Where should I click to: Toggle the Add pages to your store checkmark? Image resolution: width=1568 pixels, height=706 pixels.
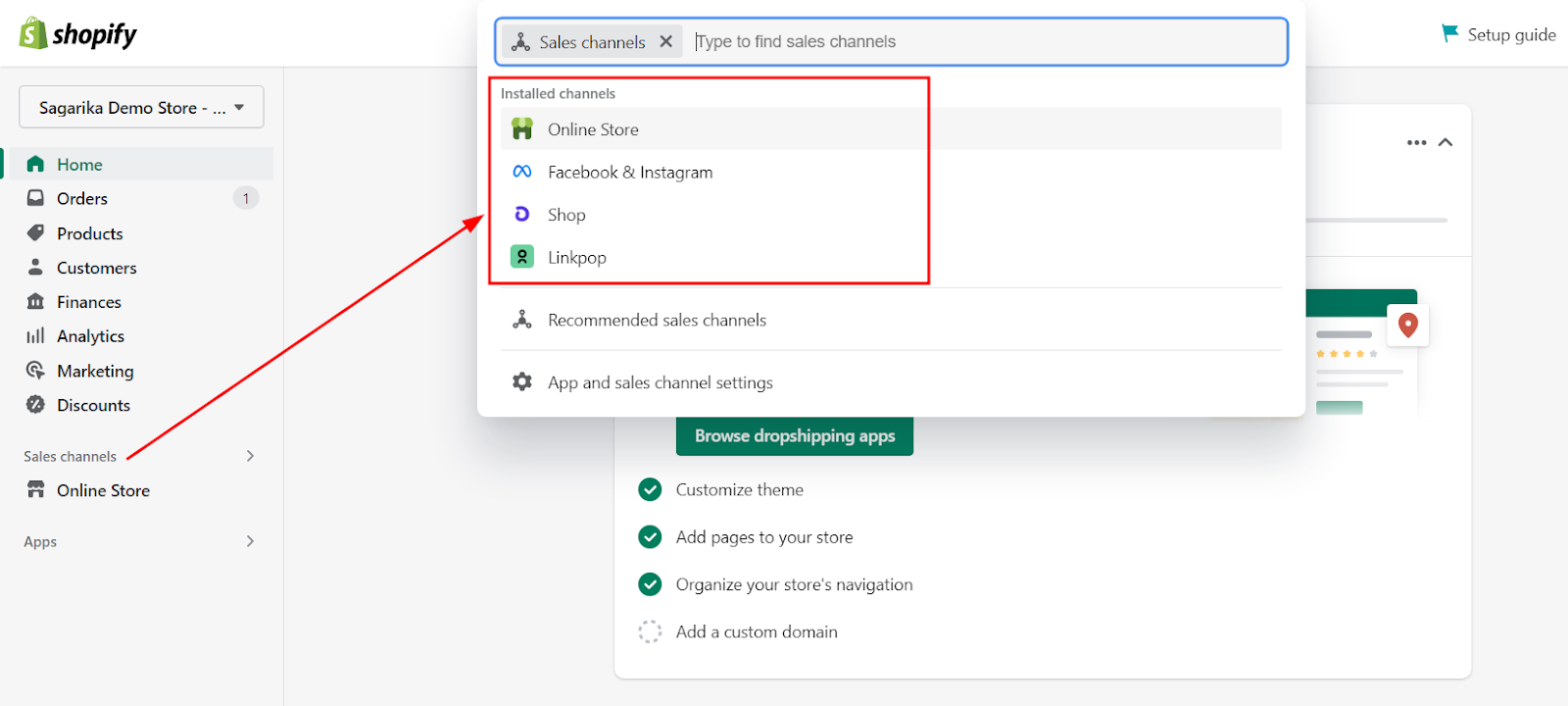(650, 536)
